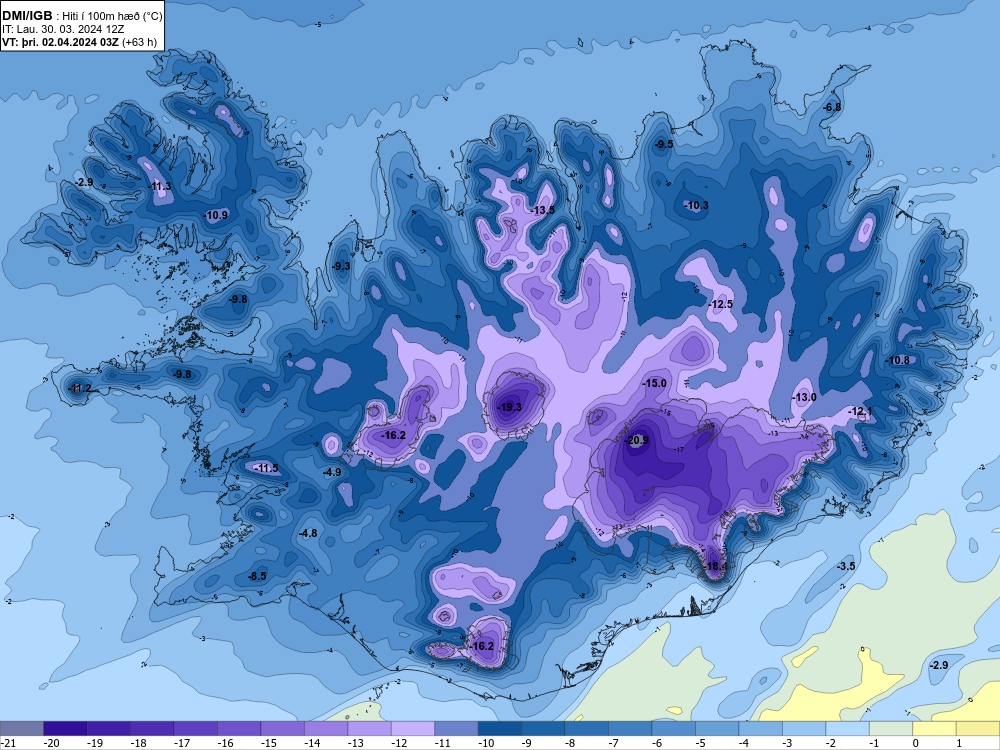Click the -11.5 temperature label
Image resolution: width=1000 pixels, height=750 pixels.
267,468
